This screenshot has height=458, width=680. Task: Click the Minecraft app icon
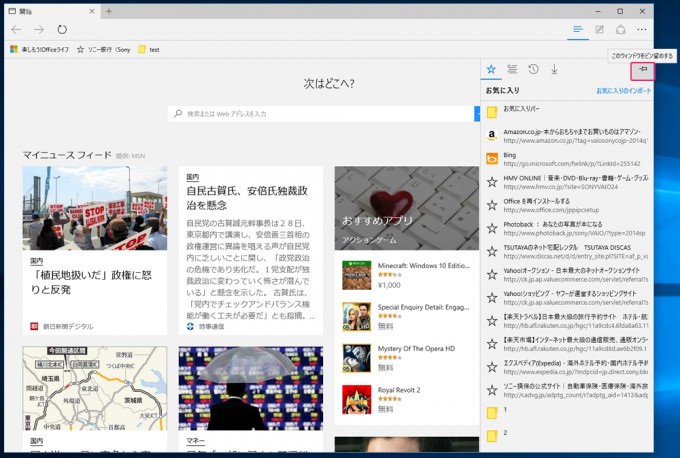(356, 275)
